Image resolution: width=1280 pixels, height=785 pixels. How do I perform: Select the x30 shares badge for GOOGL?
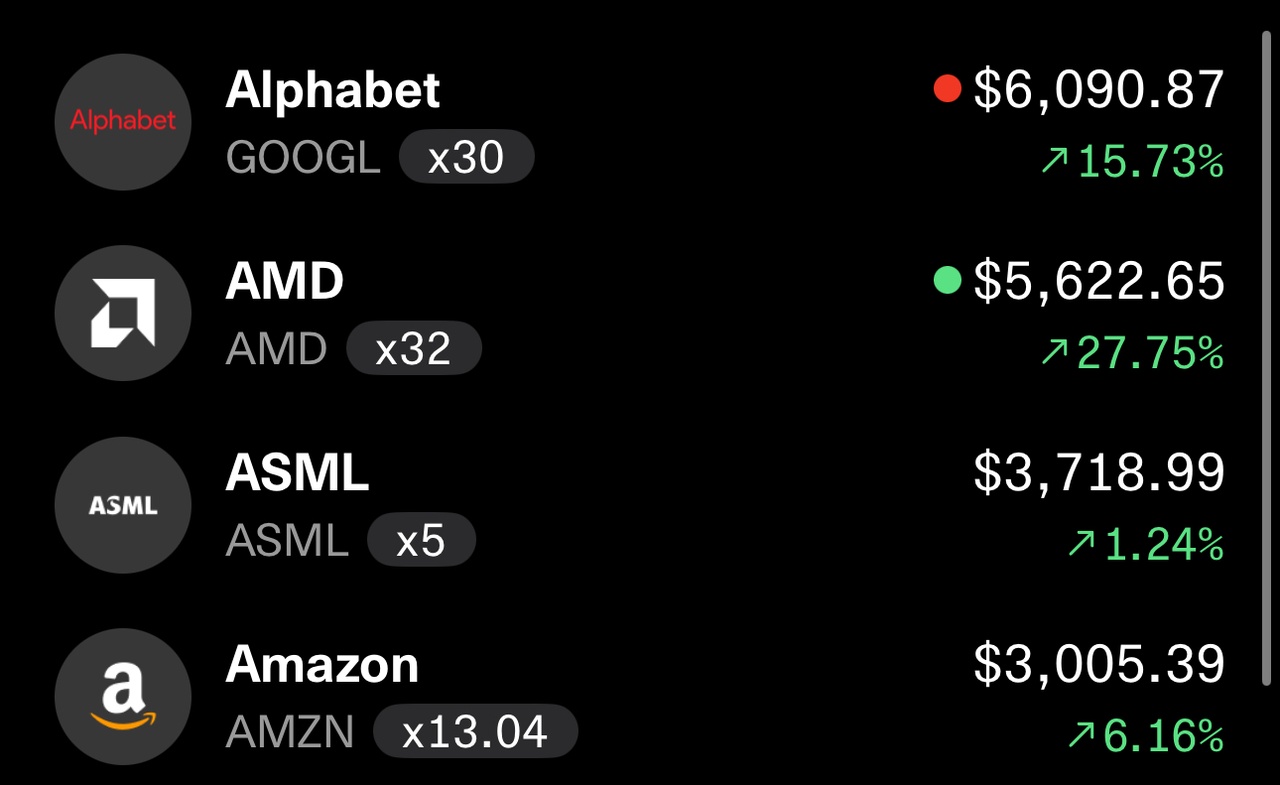point(467,157)
